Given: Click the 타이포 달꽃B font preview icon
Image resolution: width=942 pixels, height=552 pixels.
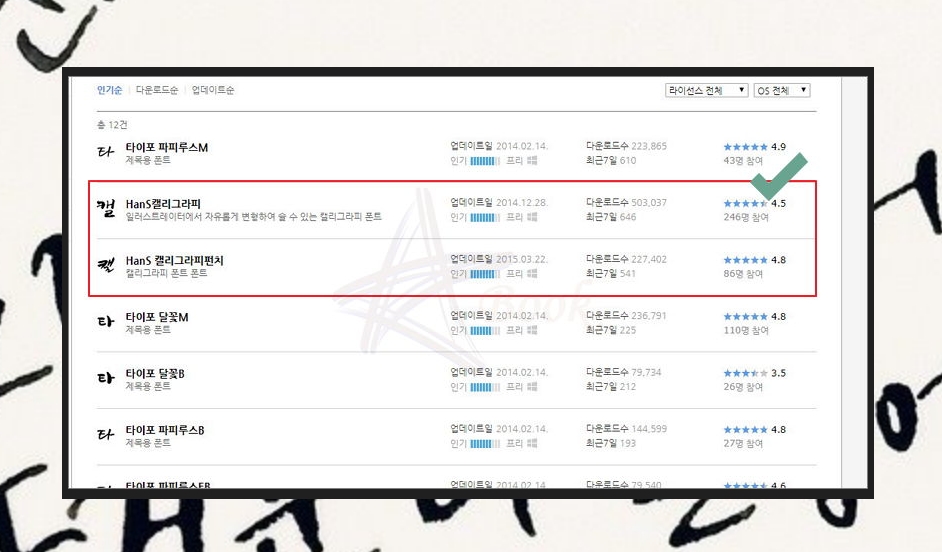Looking at the screenshot, I should 106,378.
